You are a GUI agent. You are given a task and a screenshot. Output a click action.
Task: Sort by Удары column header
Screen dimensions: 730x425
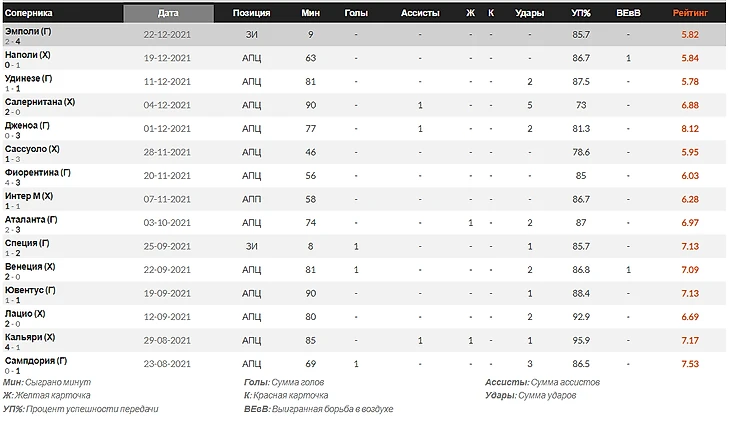[529, 13]
